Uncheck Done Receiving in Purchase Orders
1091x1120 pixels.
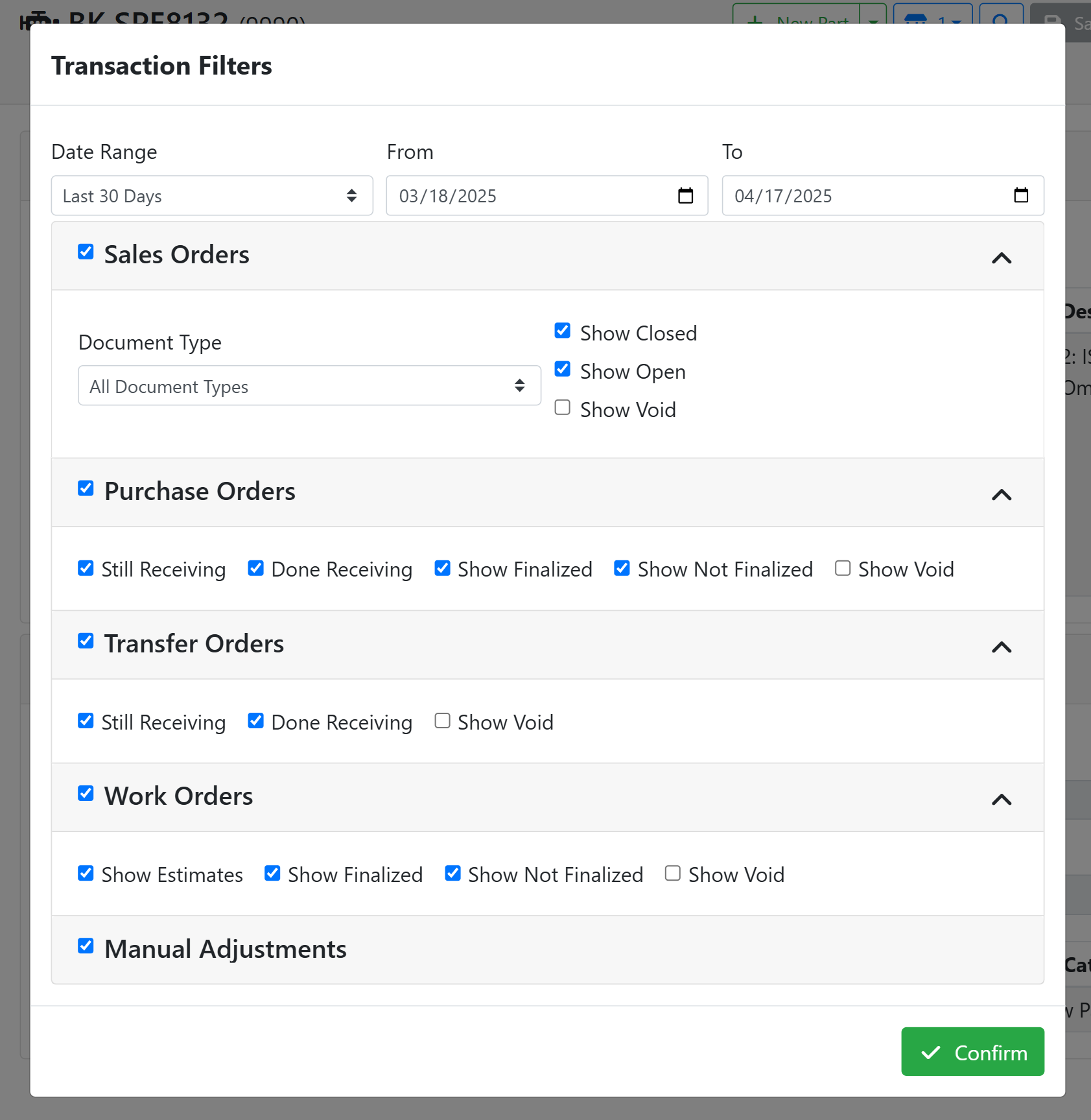(256, 569)
